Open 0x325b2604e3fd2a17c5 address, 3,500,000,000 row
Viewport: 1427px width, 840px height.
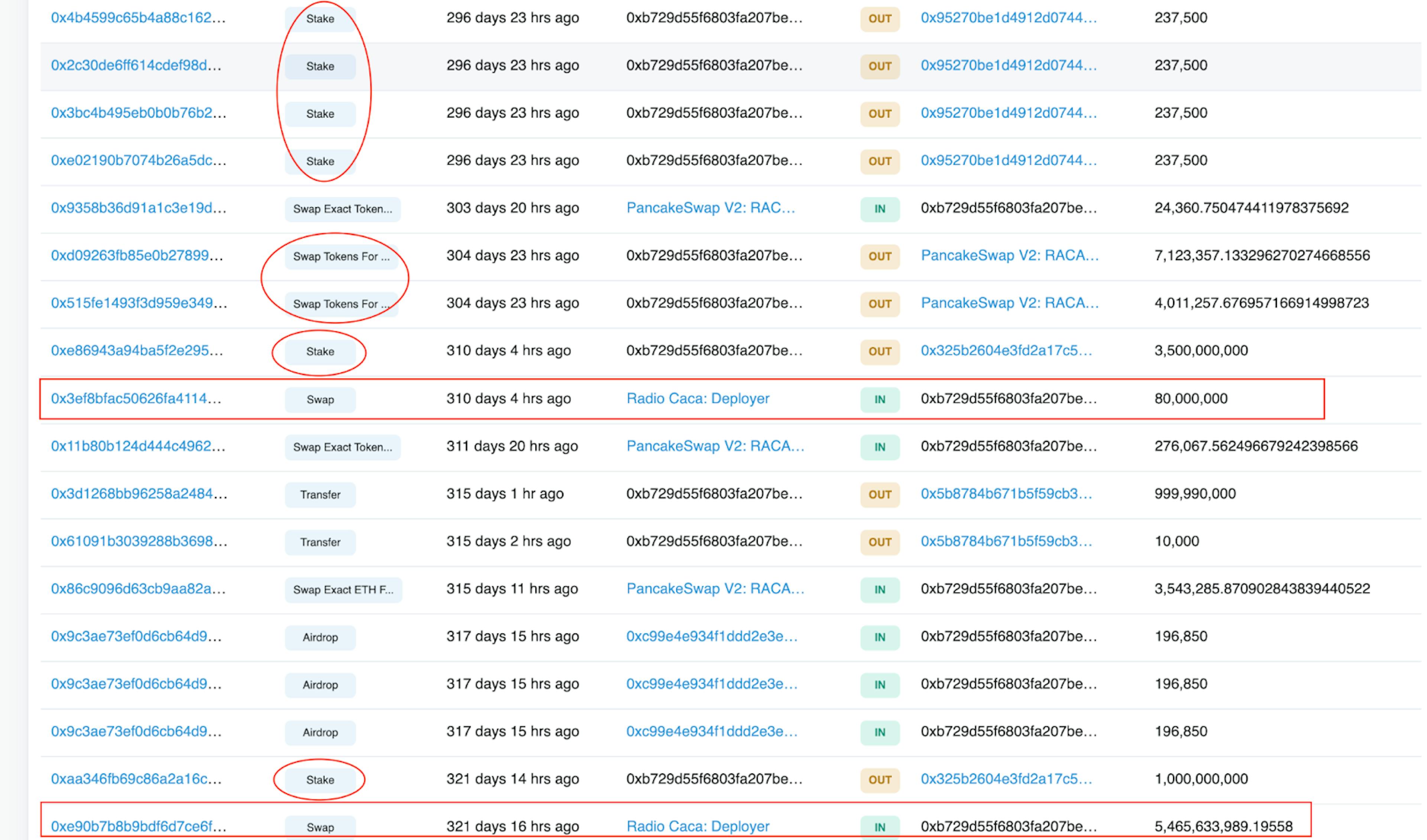[1007, 351]
